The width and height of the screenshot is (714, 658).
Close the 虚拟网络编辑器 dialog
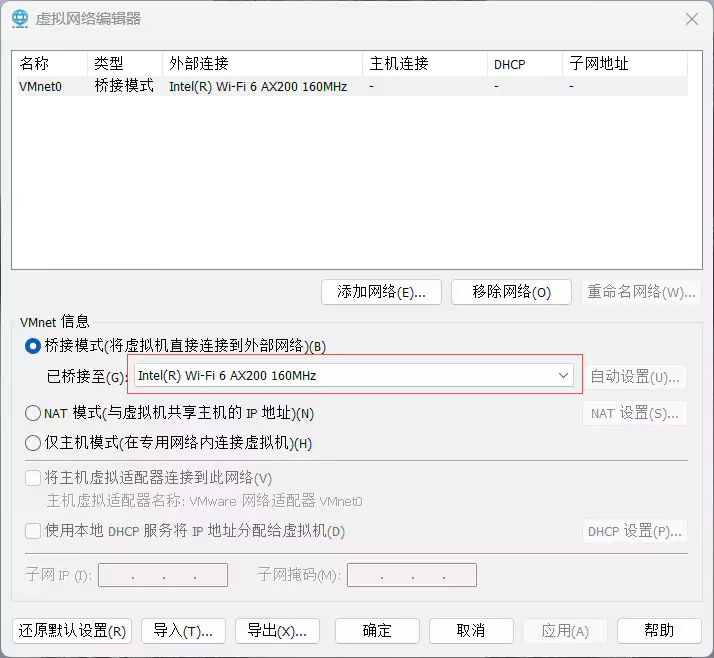692,19
